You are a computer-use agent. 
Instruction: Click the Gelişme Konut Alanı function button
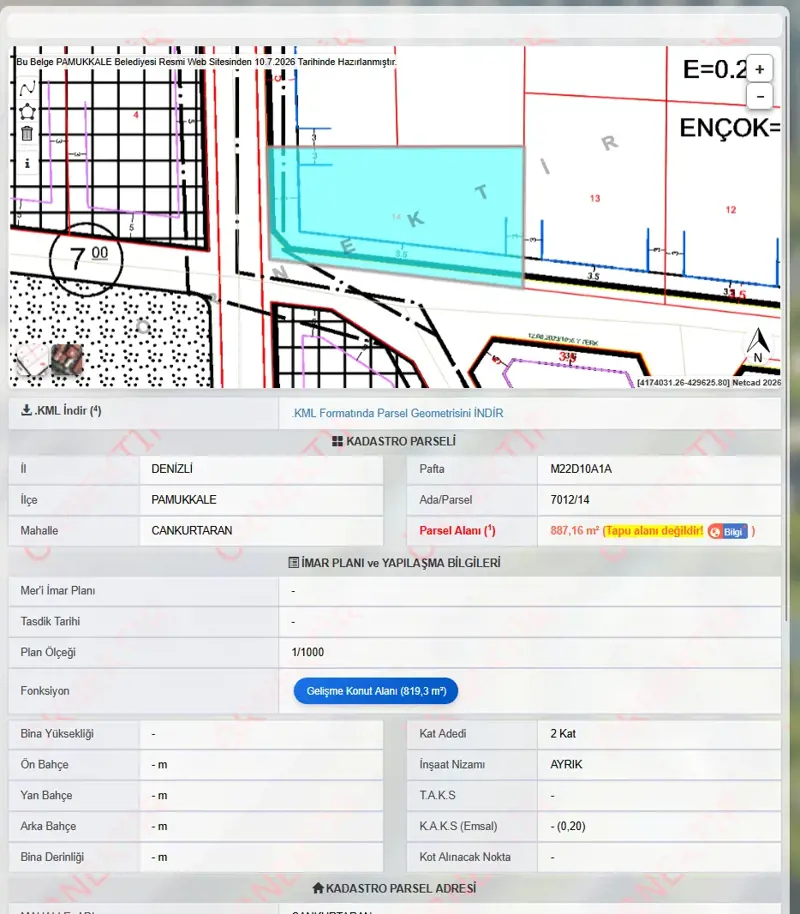pos(376,691)
